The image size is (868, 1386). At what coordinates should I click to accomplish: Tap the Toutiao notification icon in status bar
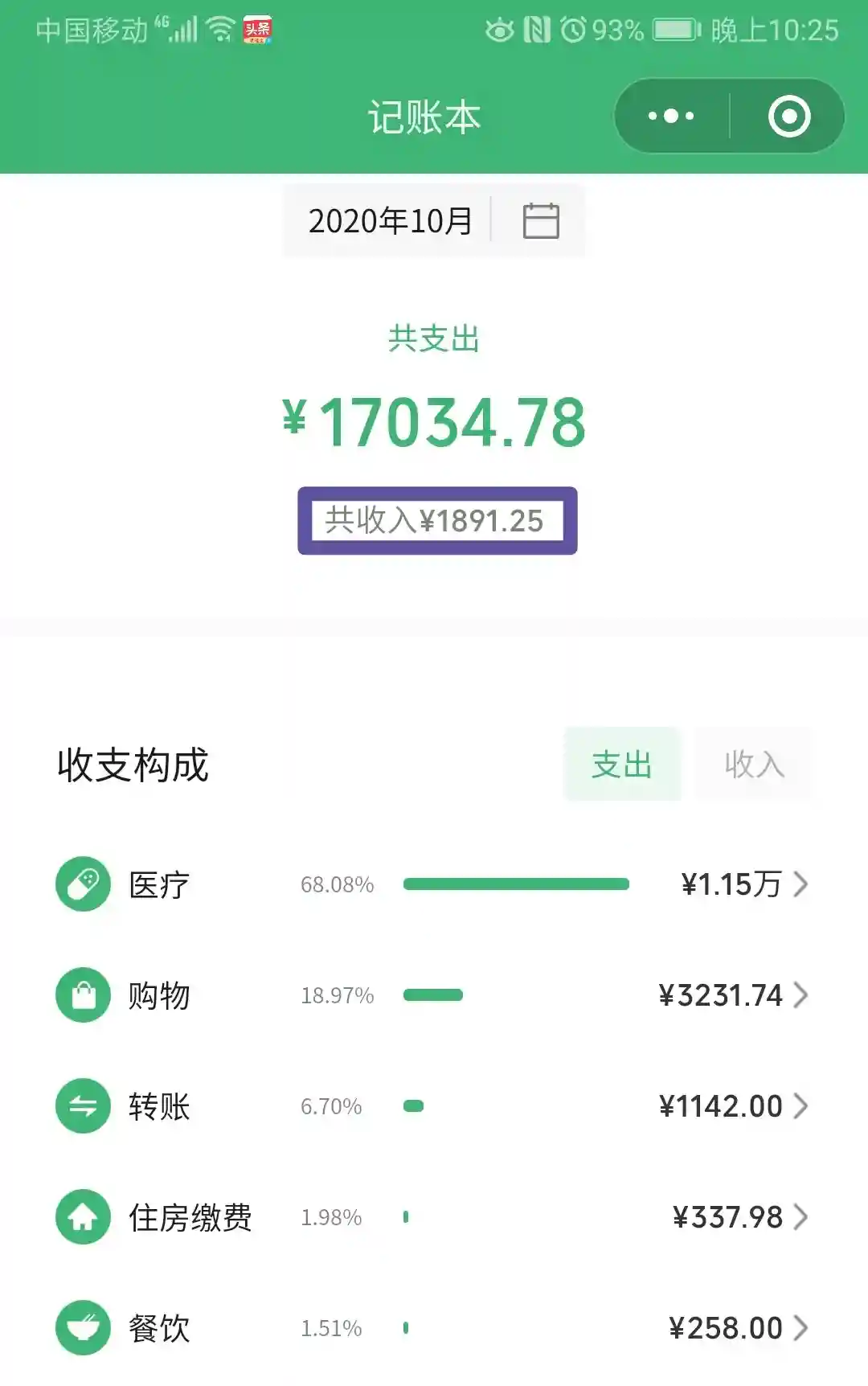tap(257, 31)
